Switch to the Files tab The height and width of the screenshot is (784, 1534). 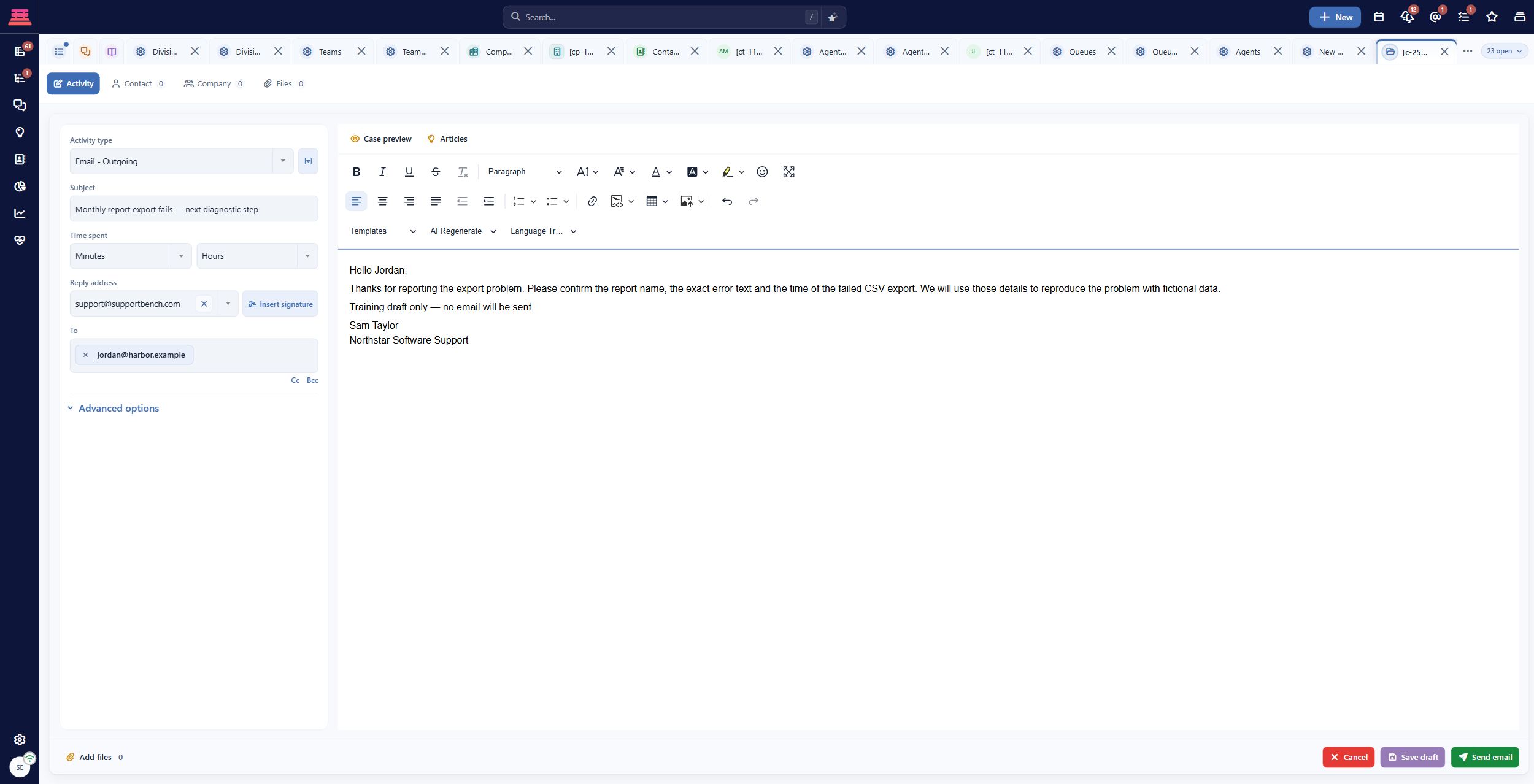(x=283, y=84)
